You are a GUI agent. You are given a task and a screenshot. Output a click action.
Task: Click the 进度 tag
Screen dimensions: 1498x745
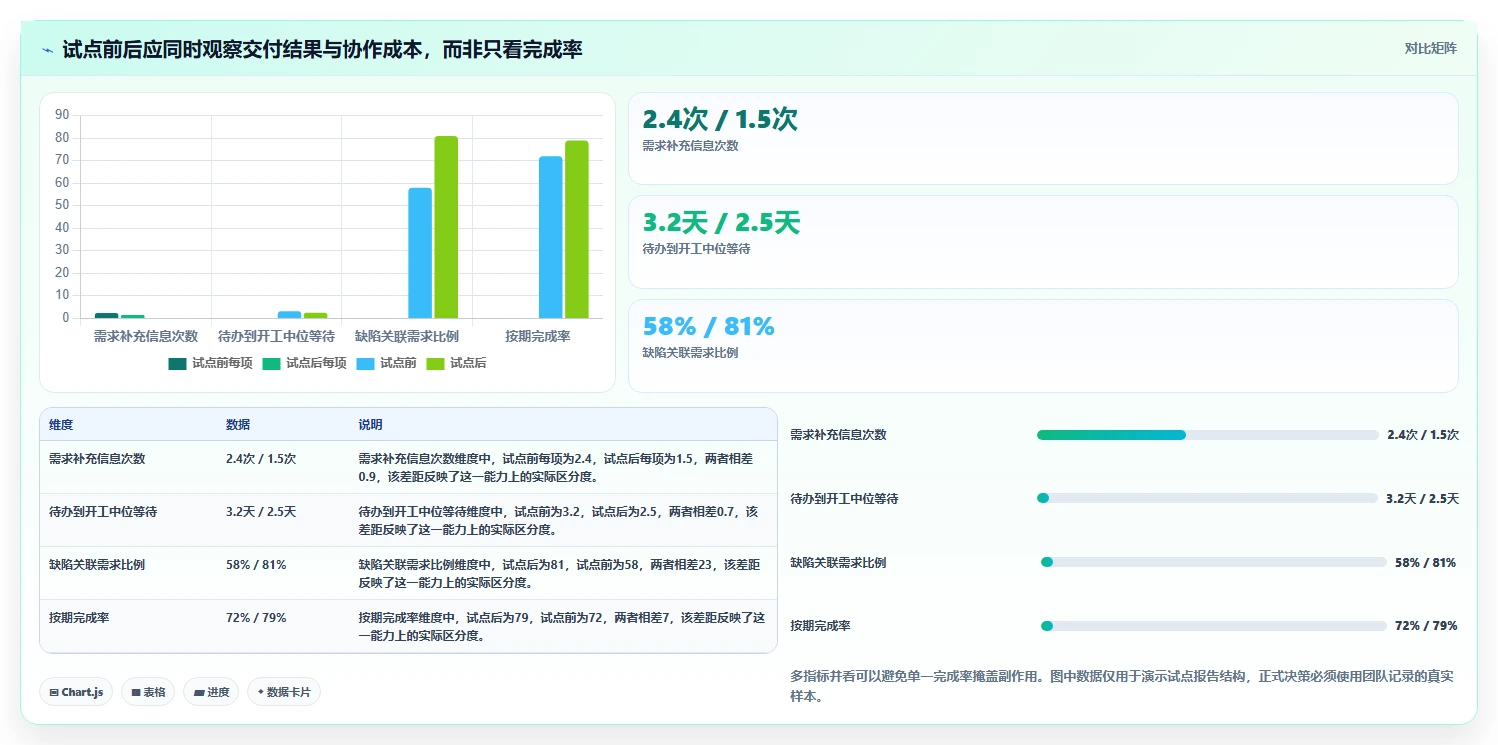211,692
